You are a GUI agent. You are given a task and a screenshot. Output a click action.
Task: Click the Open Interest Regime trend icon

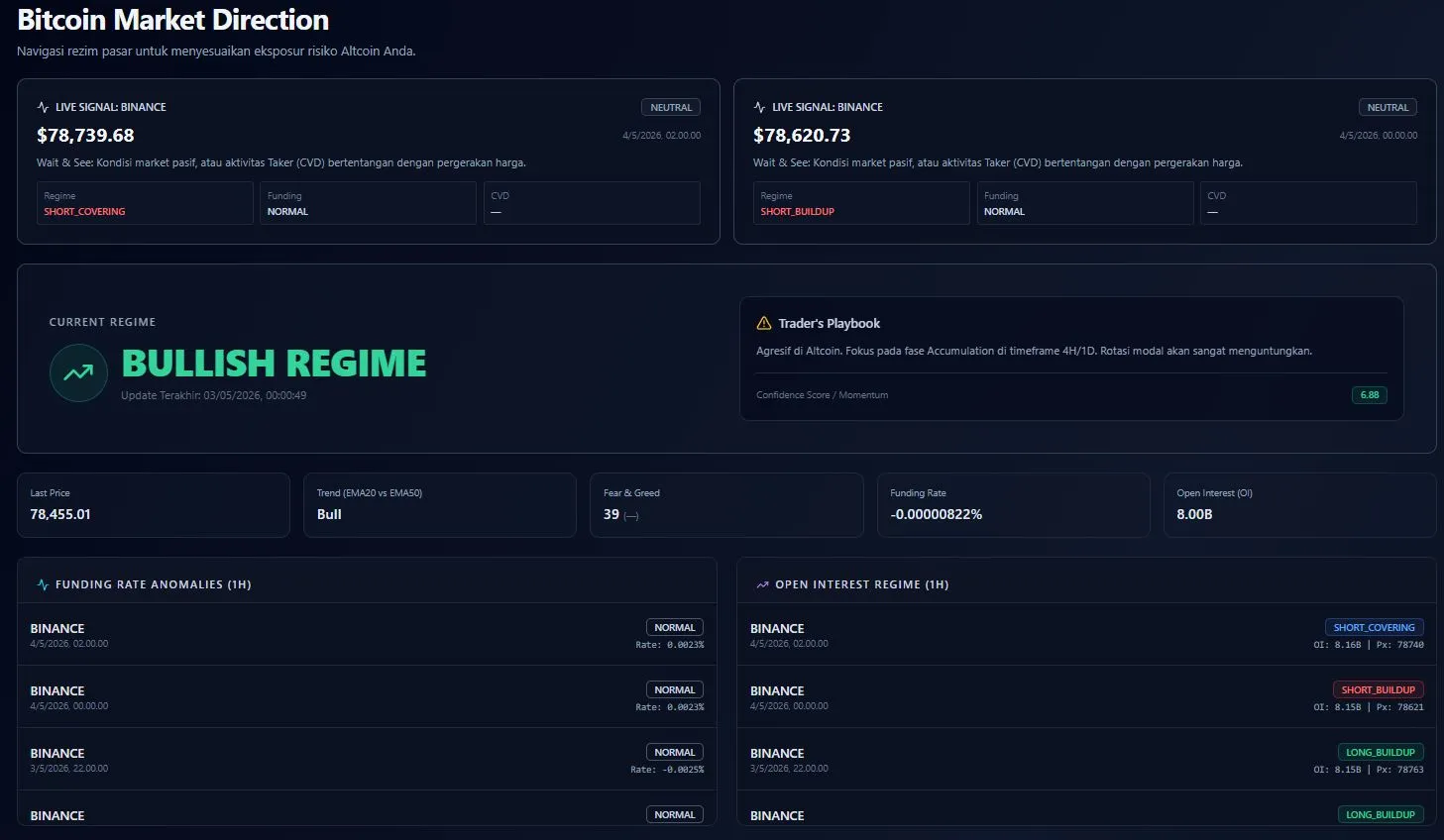(x=762, y=584)
